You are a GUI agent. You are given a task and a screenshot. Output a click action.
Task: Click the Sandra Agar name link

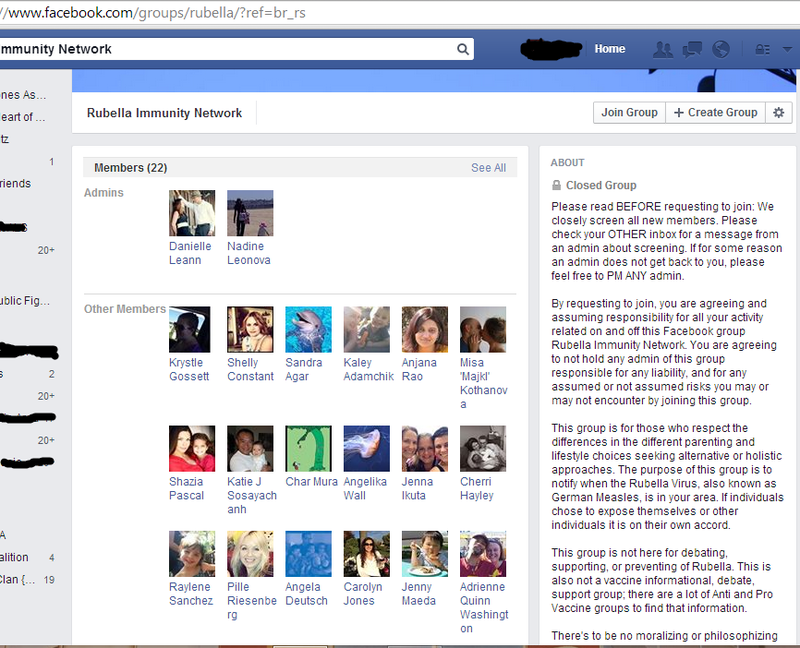304,369
